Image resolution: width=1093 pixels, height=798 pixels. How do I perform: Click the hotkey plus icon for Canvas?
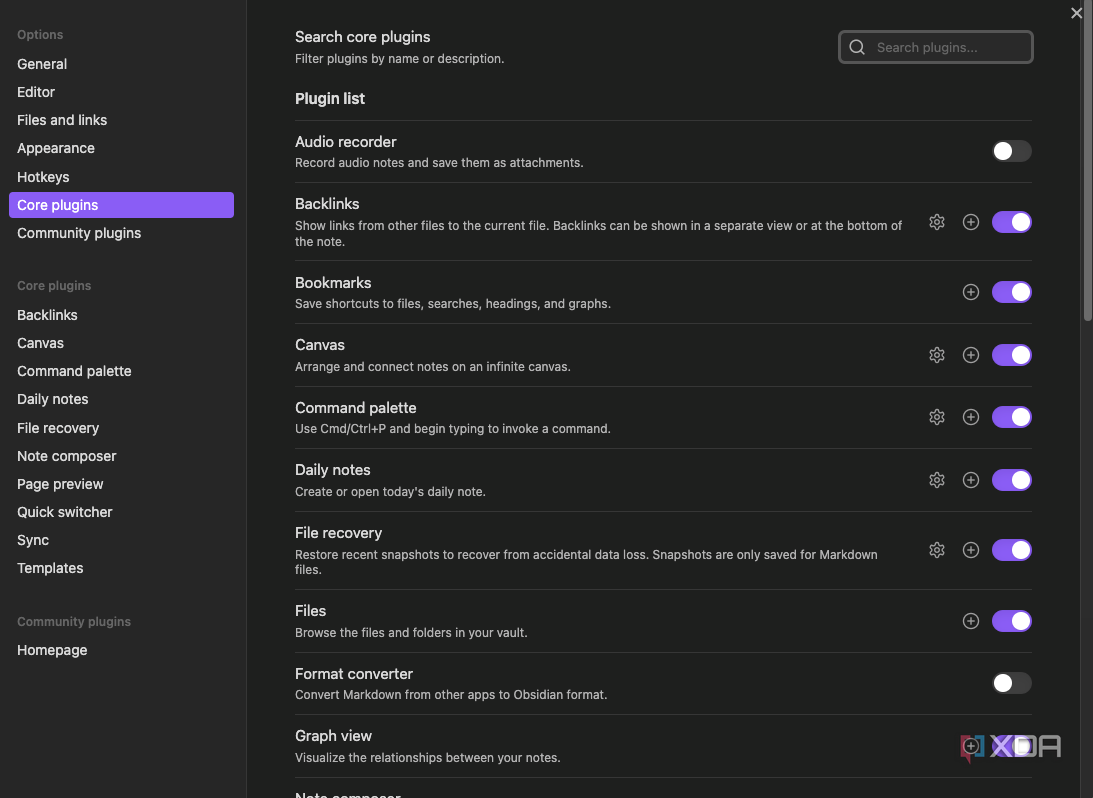coord(971,355)
